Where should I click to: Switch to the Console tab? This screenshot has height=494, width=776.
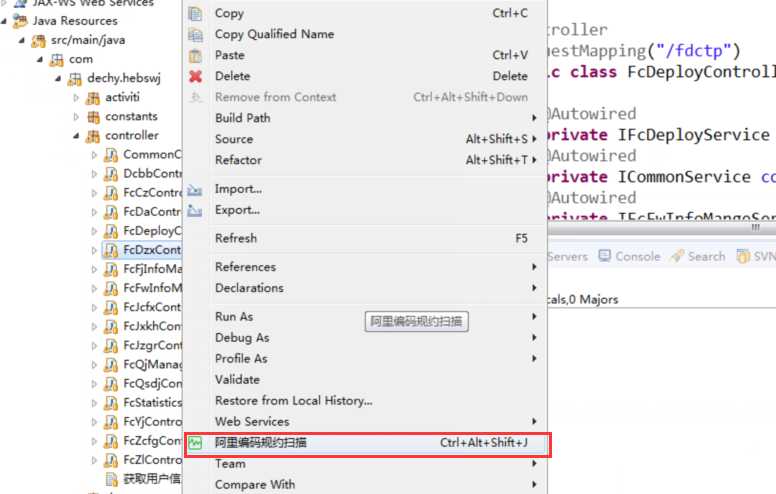pos(629,256)
